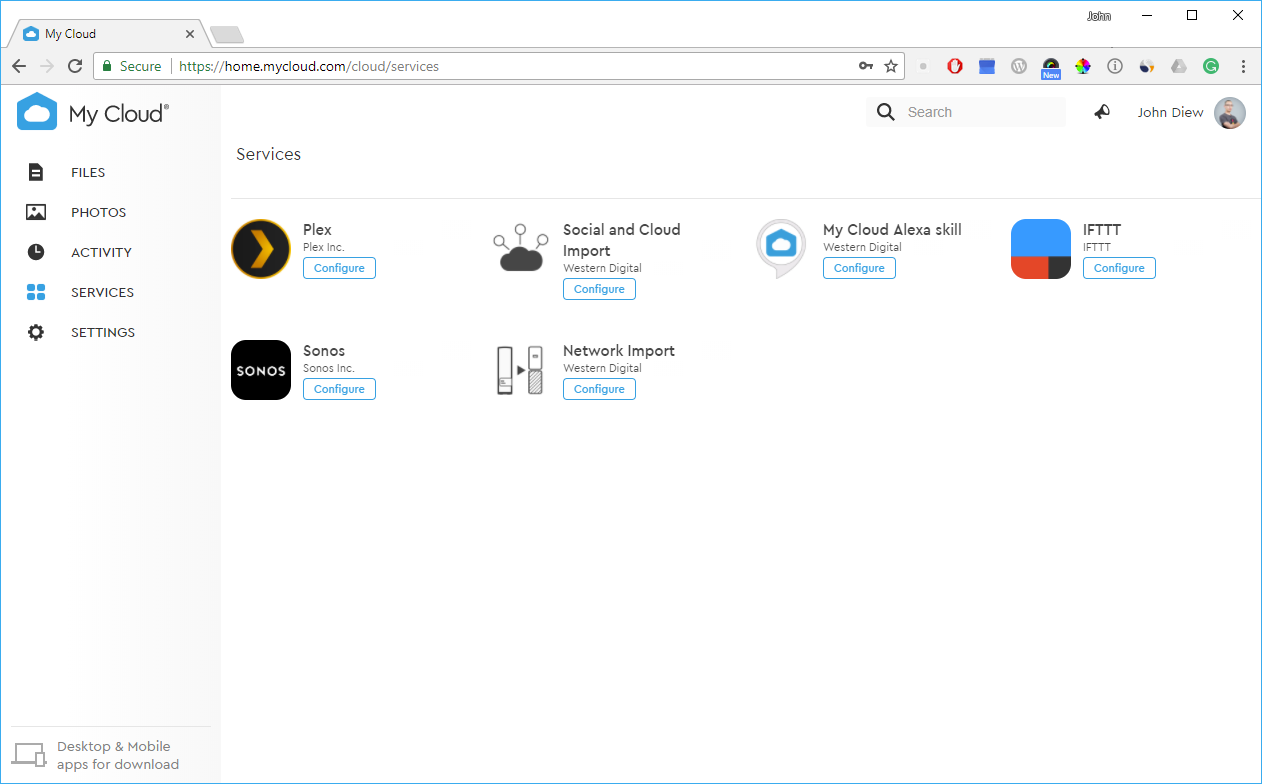Open the Activity clock icon
The width and height of the screenshot is (1262, 784).
click(36, 252)
